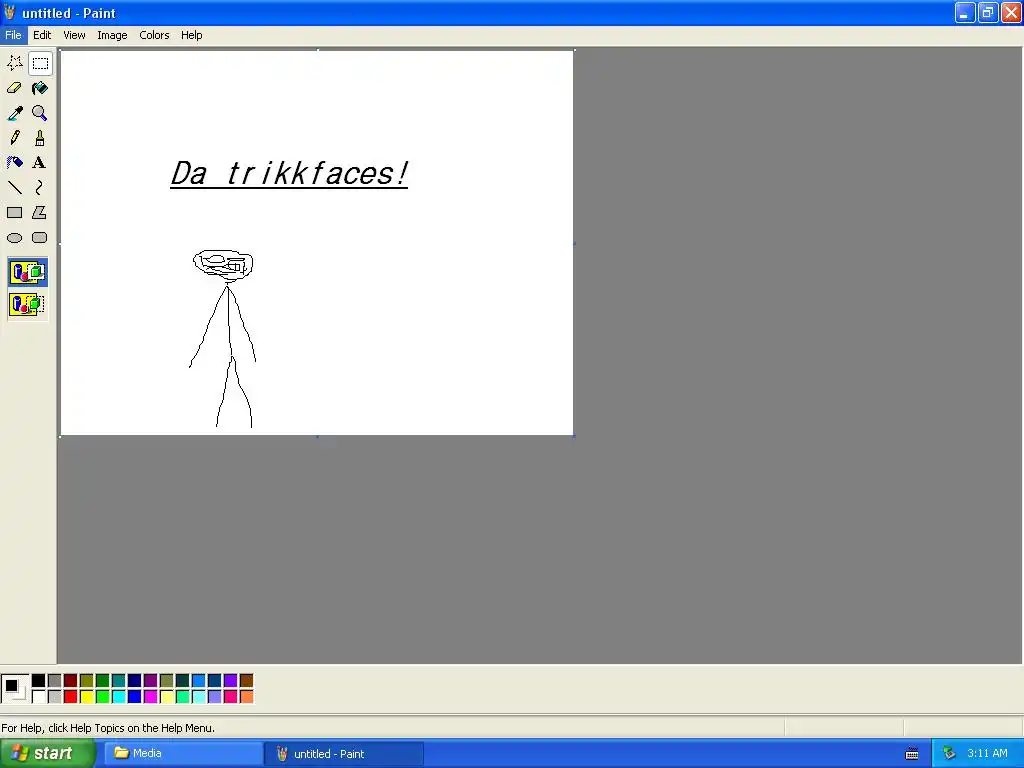
Task: Open the View menu
Action: coord(74,35)
